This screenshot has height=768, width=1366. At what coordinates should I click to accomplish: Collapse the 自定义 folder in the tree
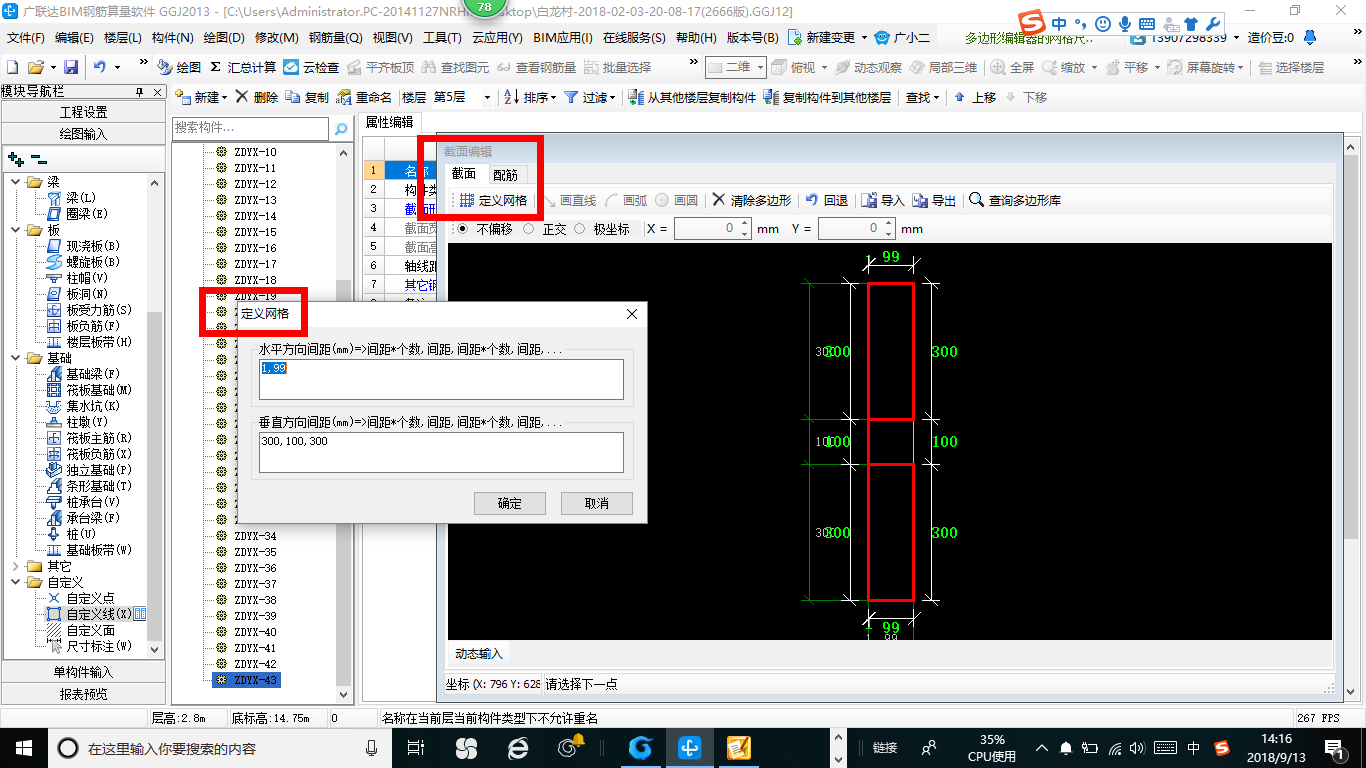15,582
